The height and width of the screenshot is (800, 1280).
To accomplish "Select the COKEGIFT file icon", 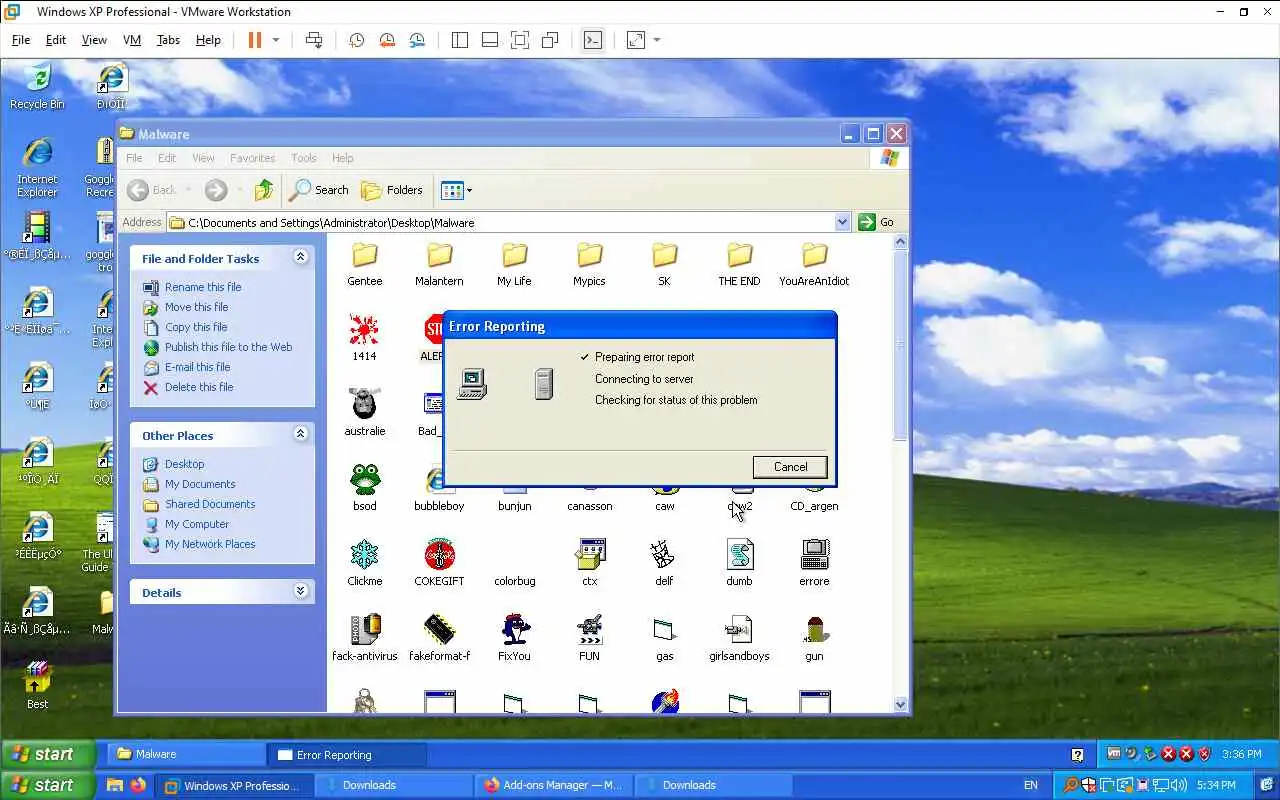I will [x=439, y=554].
